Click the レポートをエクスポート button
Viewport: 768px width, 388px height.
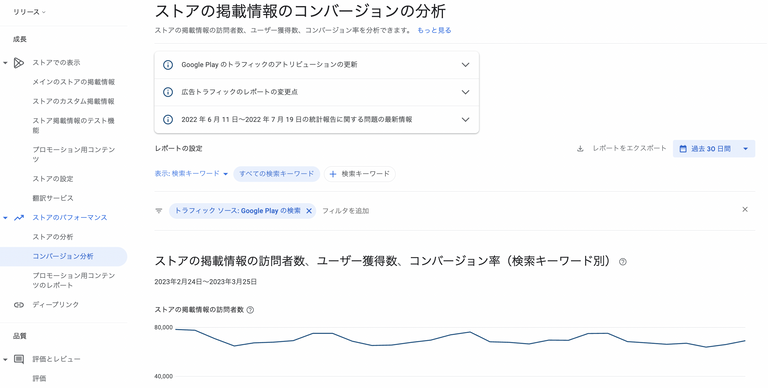pyautogui.click(x=622, y=148)
